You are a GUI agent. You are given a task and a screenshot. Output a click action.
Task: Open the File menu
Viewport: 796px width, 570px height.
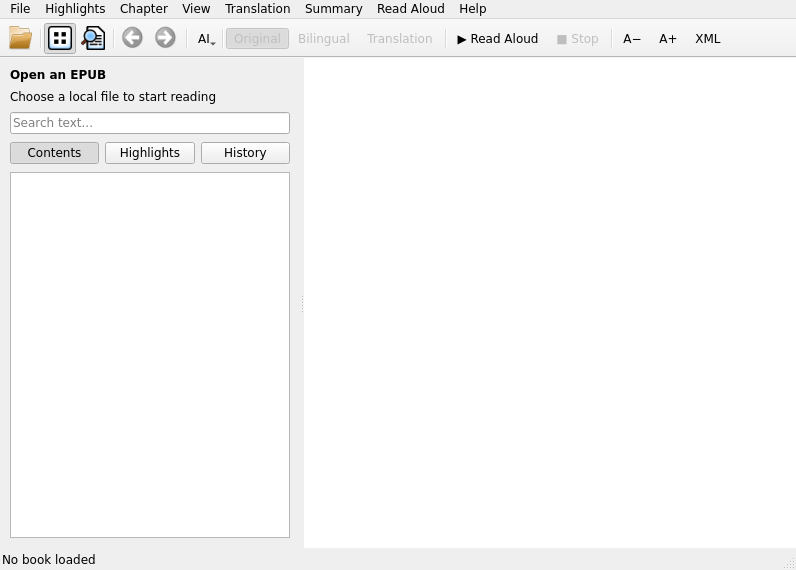[x=20, y=9]
